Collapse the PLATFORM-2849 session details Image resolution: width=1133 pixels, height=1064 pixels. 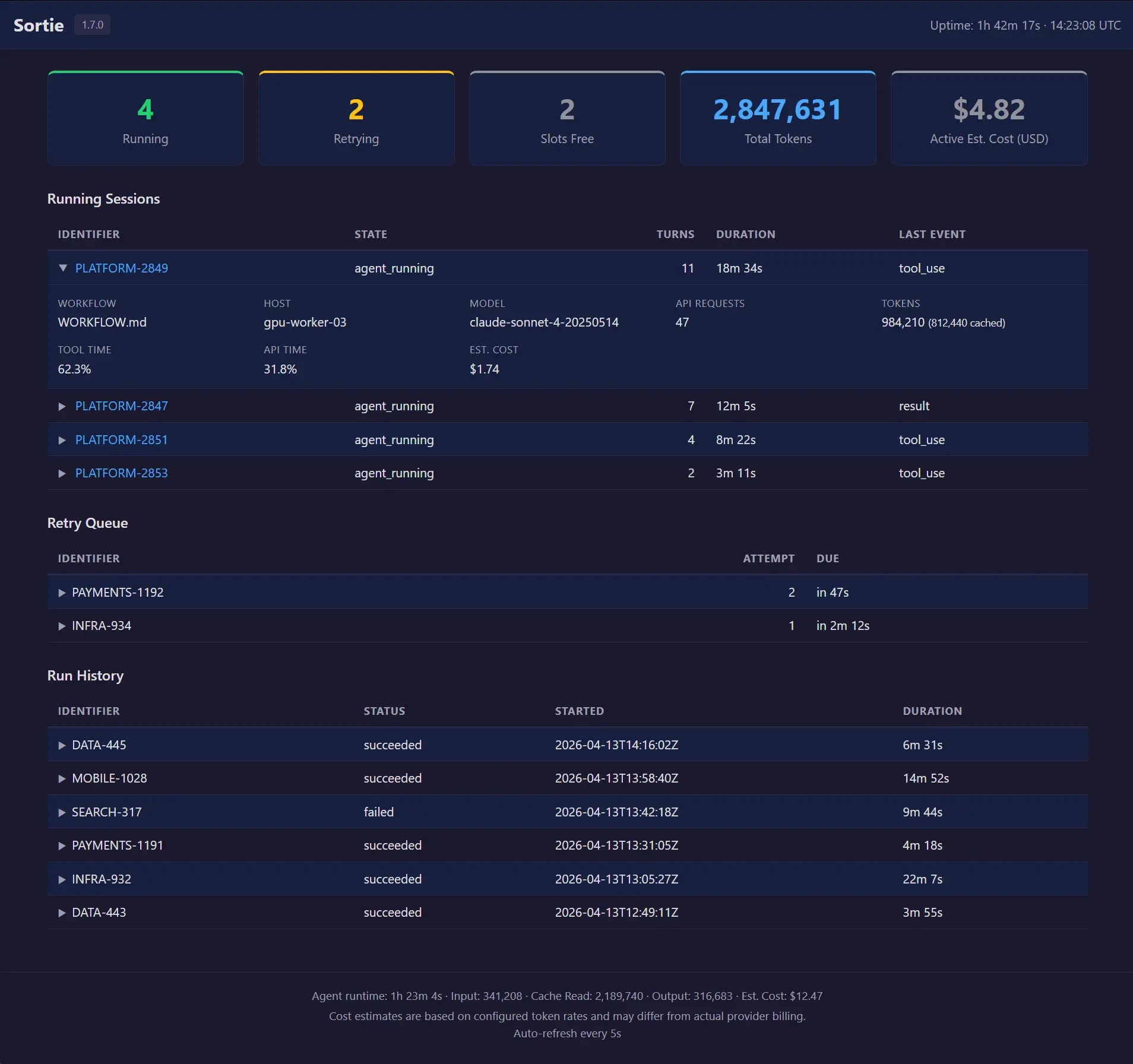(62, 268)
